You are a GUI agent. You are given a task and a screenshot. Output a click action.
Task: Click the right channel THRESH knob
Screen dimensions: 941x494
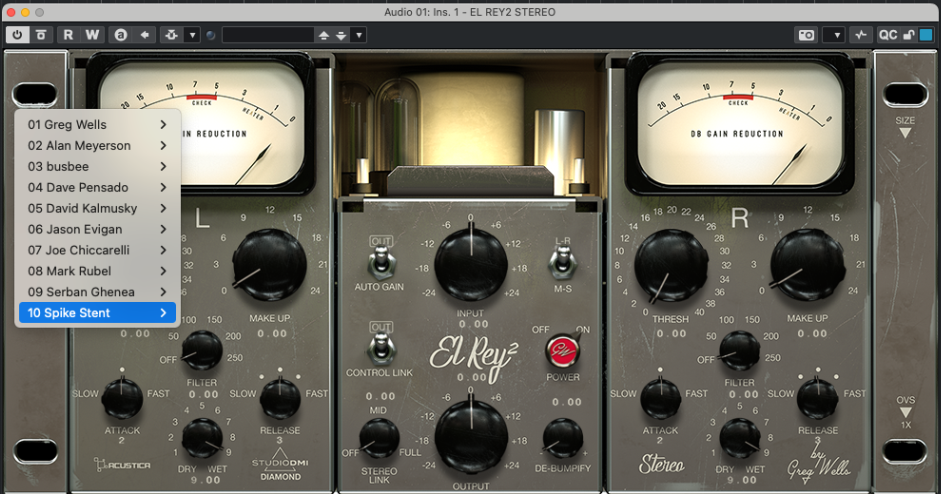tap(672, 265)
